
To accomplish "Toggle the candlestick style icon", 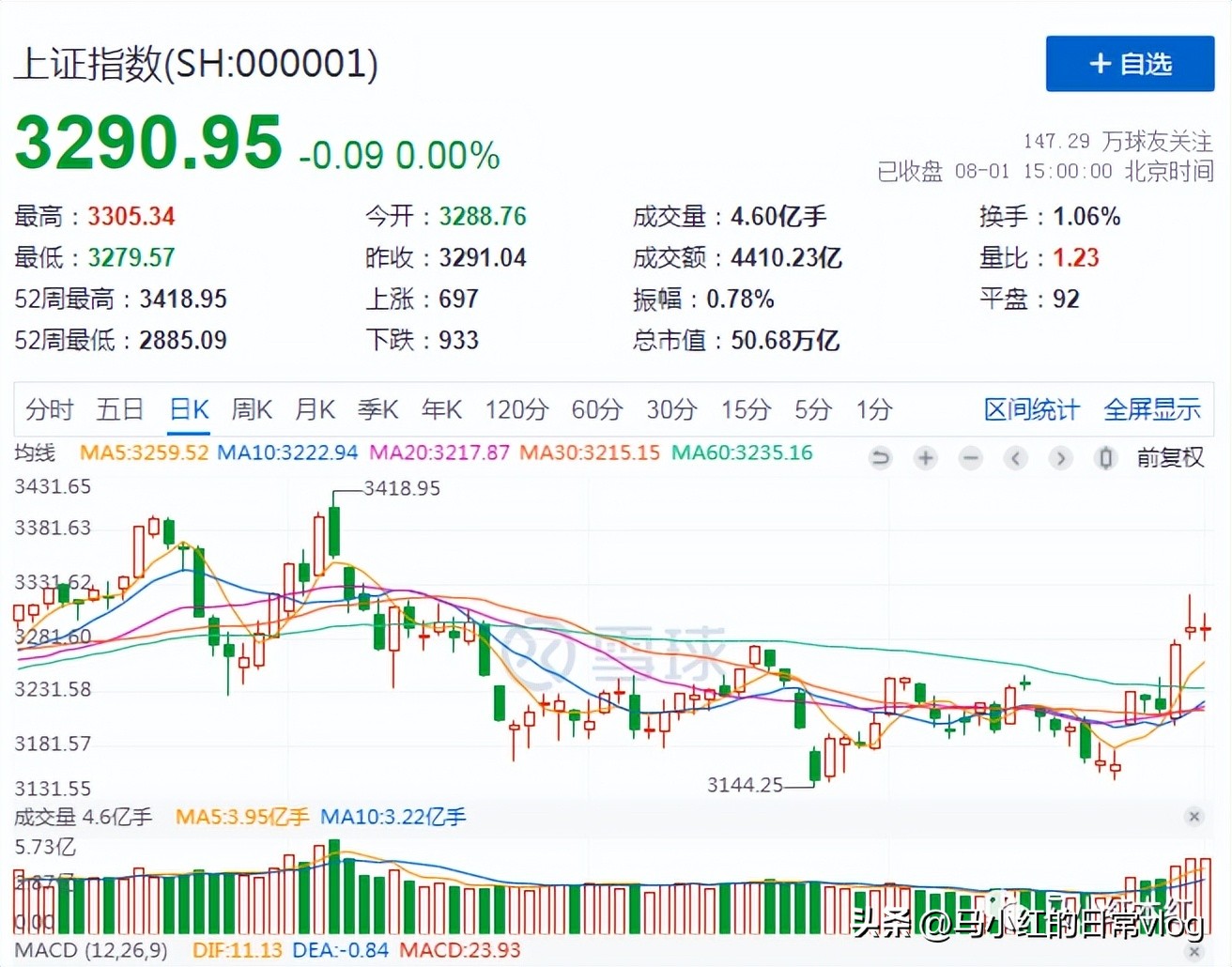I will pos(1105,458).
